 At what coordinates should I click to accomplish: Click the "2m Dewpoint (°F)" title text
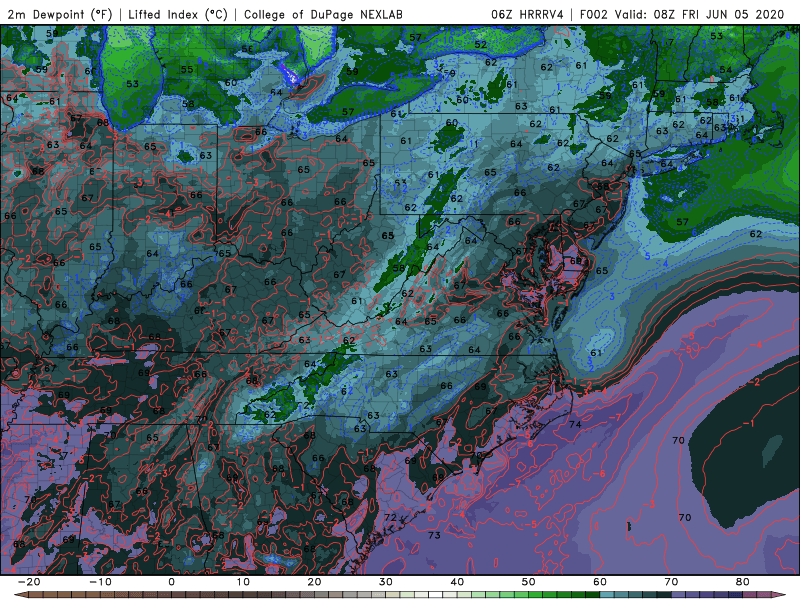tap(59, 14)
